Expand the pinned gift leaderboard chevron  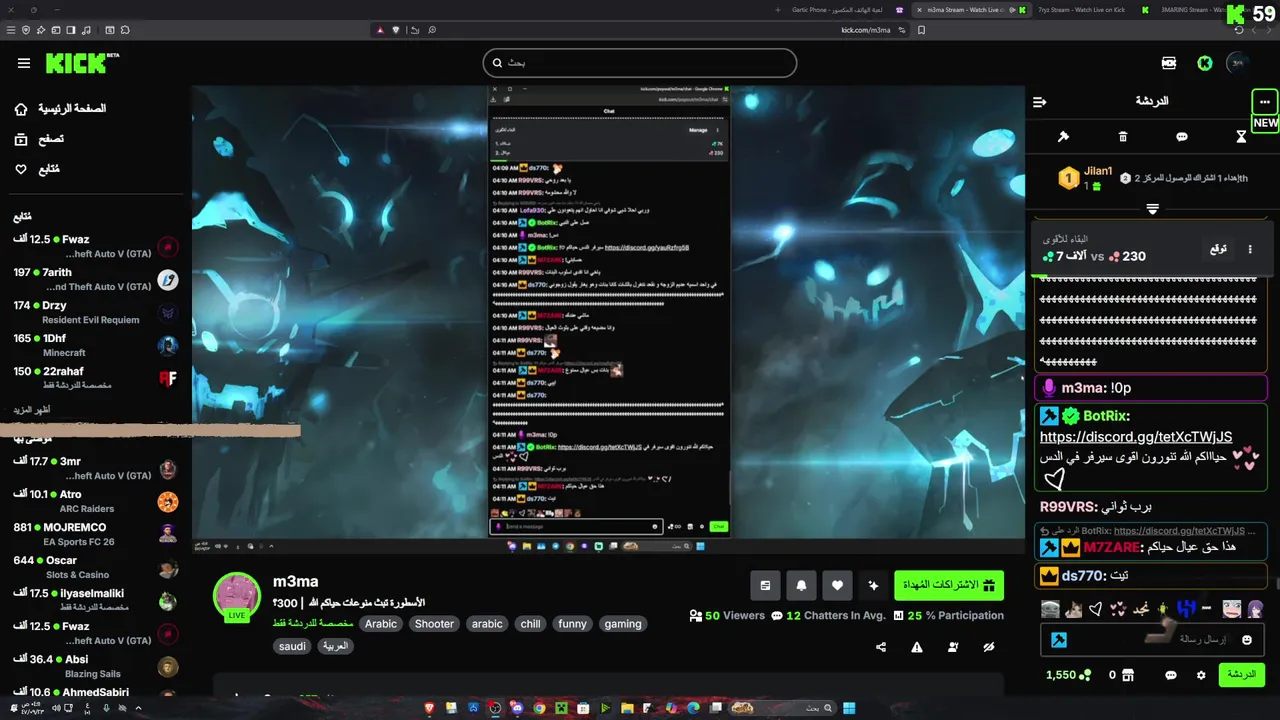point(1152,209)
